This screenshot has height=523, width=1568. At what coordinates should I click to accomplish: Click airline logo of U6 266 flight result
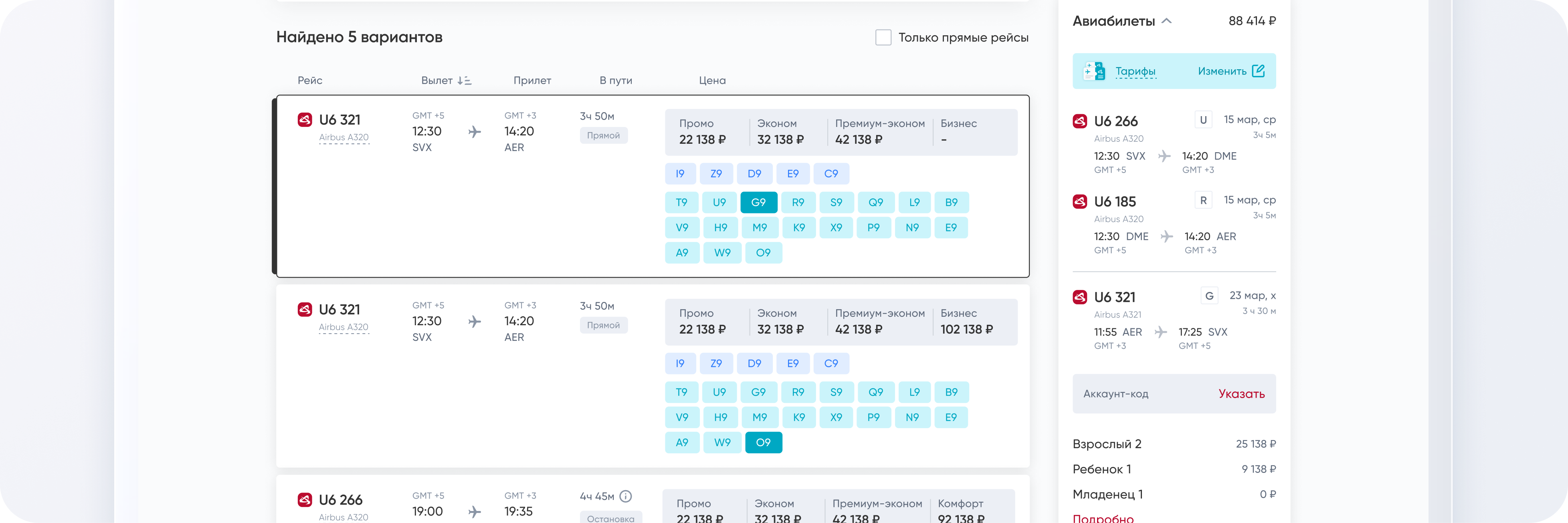[305, 500]
